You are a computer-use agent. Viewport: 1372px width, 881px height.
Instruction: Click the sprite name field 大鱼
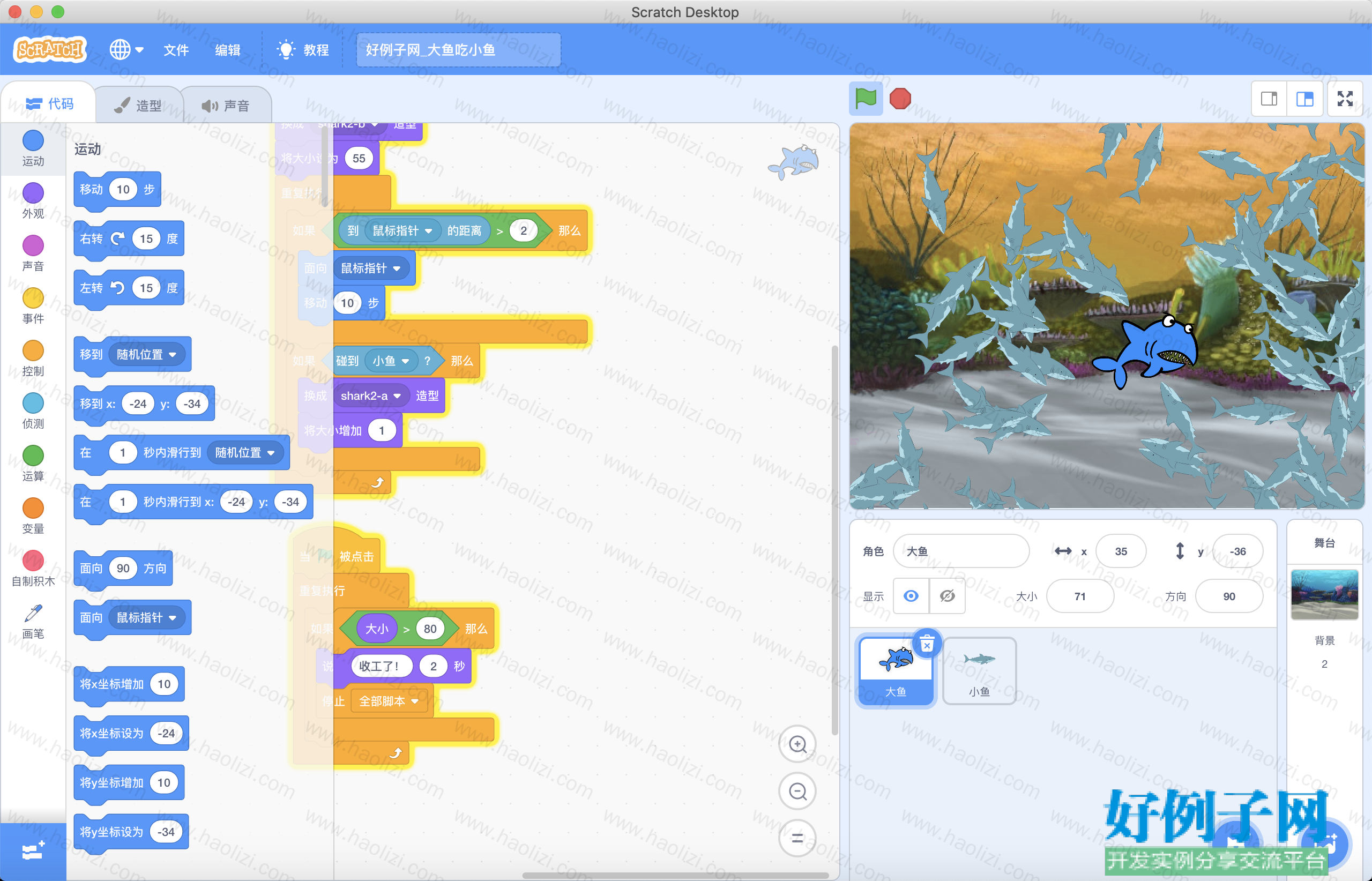(961, 551)
